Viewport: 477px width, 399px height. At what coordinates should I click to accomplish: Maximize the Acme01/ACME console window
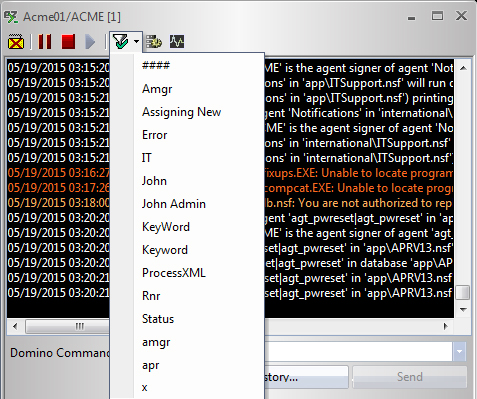click(x=437, y=16)
